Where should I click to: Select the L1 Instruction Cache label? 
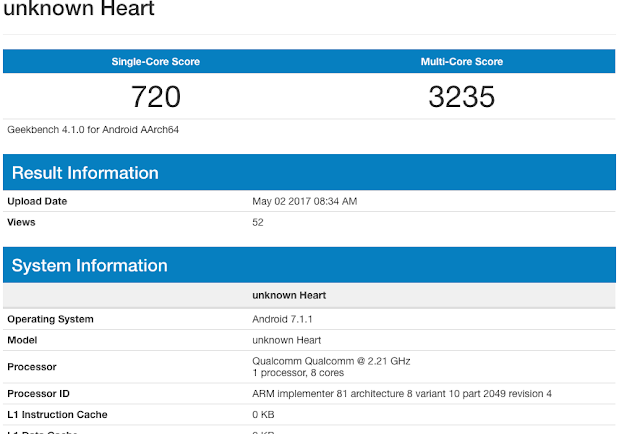[x=57, y=414]
